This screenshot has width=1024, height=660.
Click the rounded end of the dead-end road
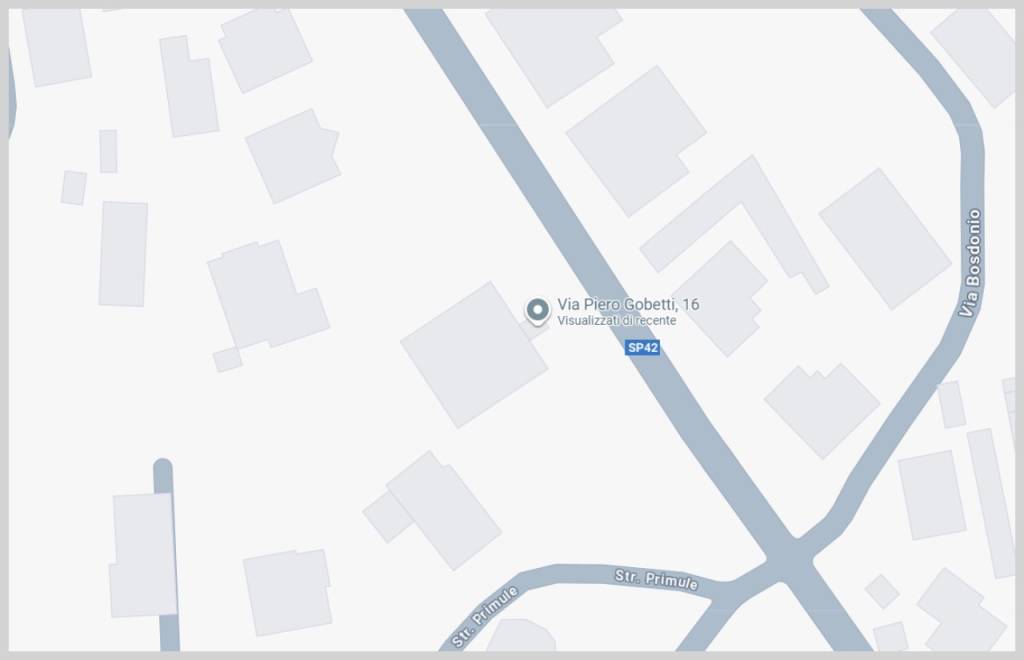point(163,467)
